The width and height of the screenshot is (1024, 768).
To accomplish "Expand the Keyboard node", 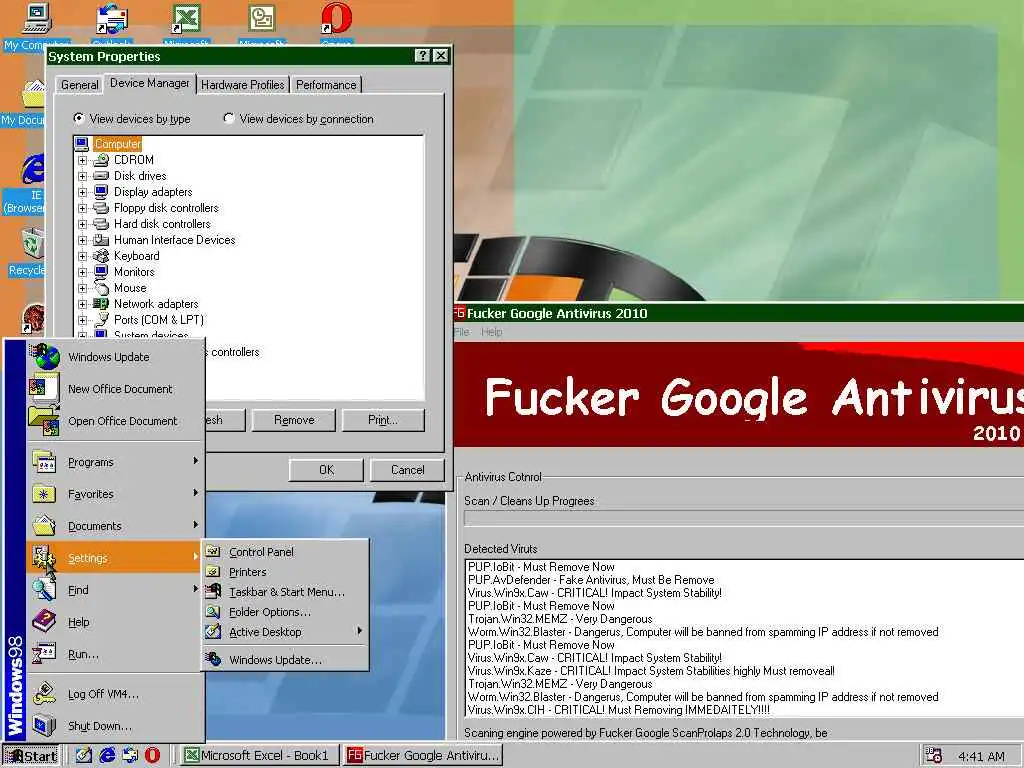I will (82, 256).
